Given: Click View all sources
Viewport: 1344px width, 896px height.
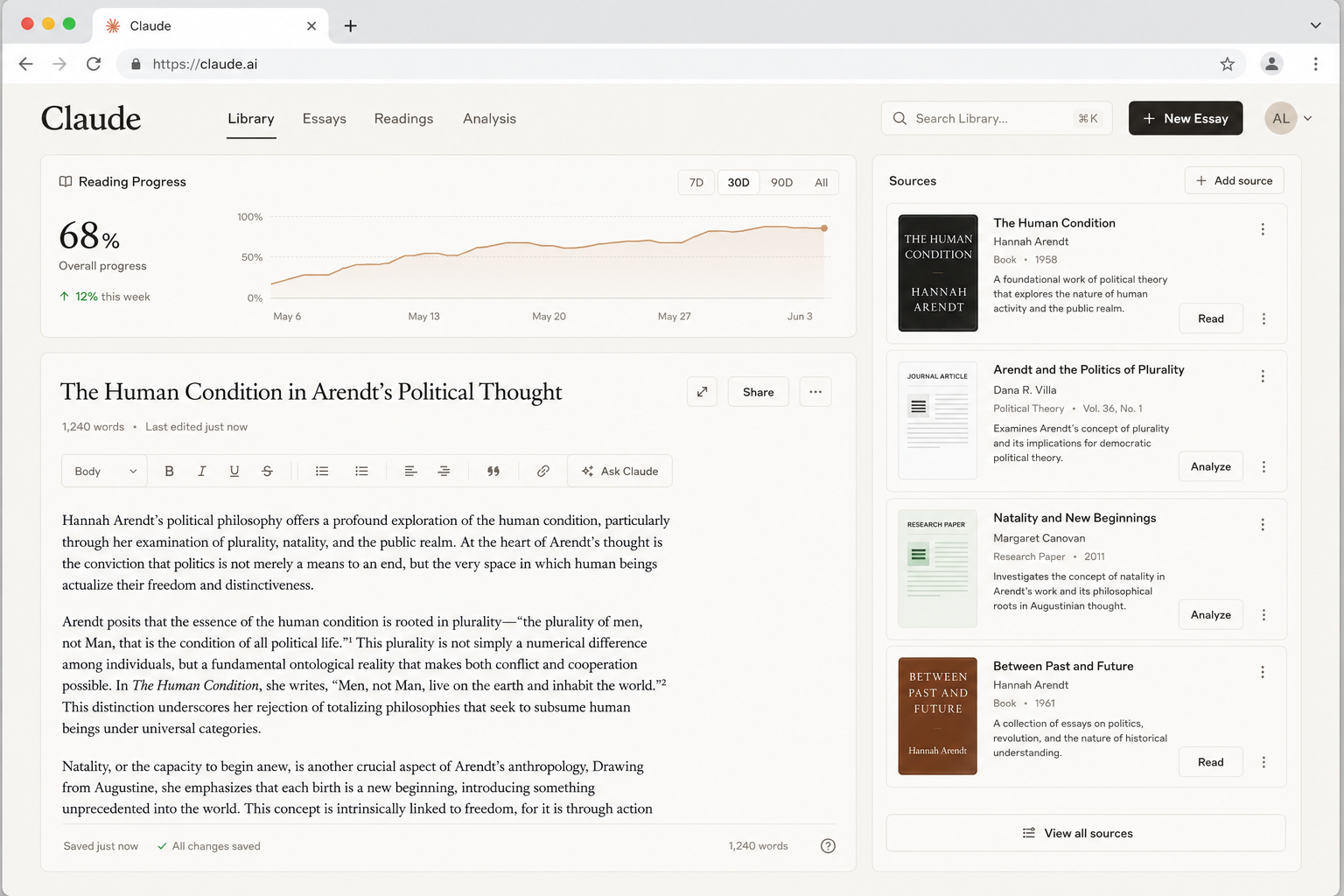Looking at the screenshot, I should 1086,833.
